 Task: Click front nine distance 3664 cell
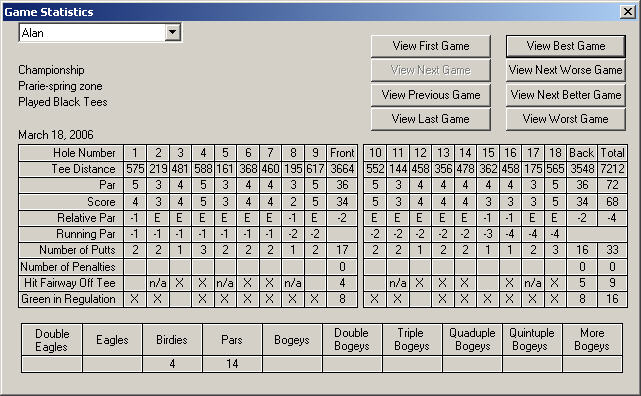342,169
